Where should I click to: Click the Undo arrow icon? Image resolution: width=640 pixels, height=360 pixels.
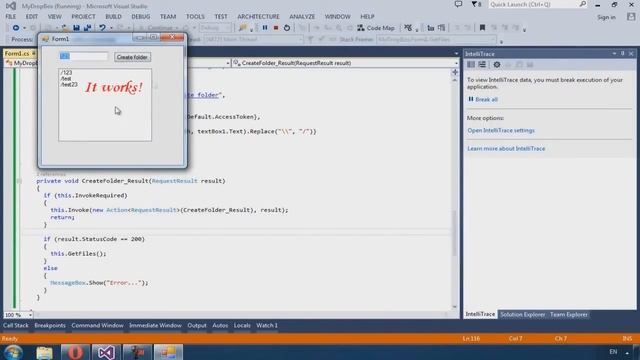(102, 28)
